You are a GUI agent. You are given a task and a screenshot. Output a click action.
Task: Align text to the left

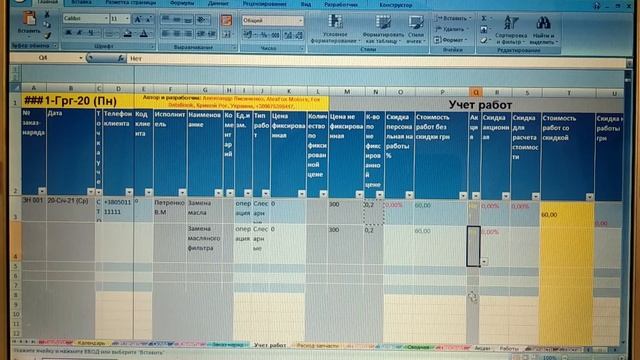(165, 34)
